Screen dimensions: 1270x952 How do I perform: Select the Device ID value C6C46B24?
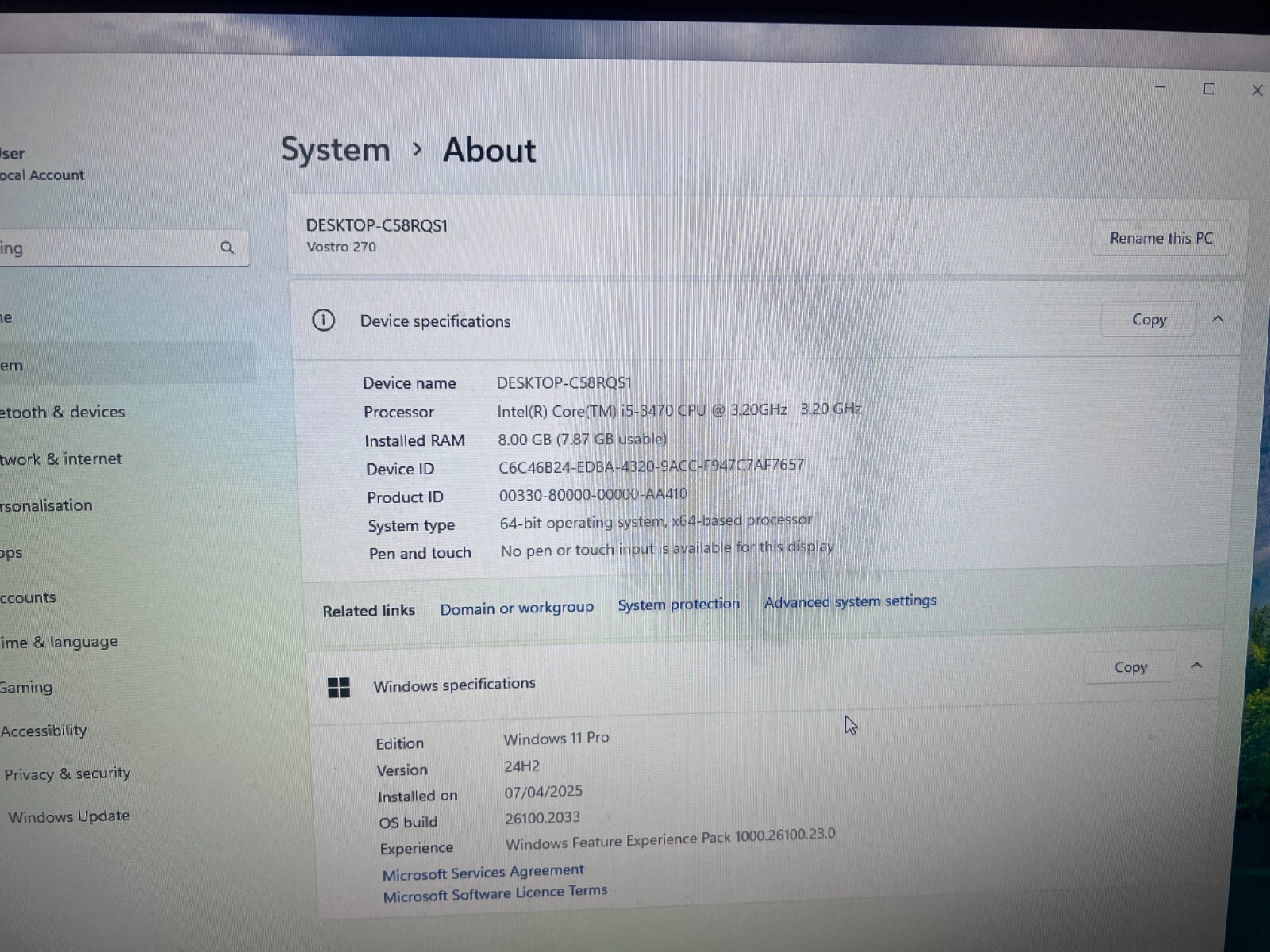(x=651, y=466)
